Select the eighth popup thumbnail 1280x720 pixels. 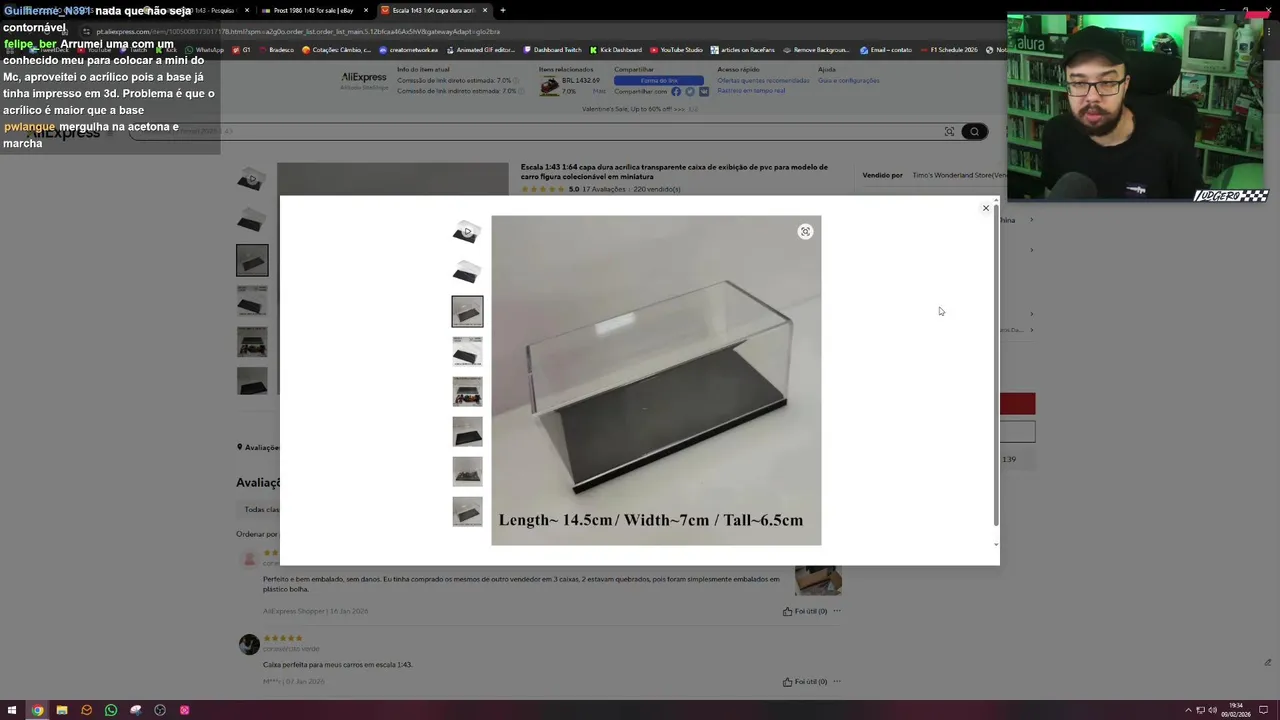point(467,512)
